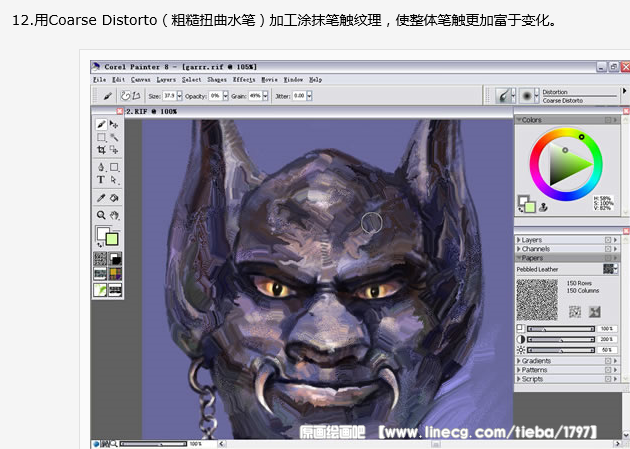
Task: Toggle the Patterns palette box icon
Action: (608, 370)
